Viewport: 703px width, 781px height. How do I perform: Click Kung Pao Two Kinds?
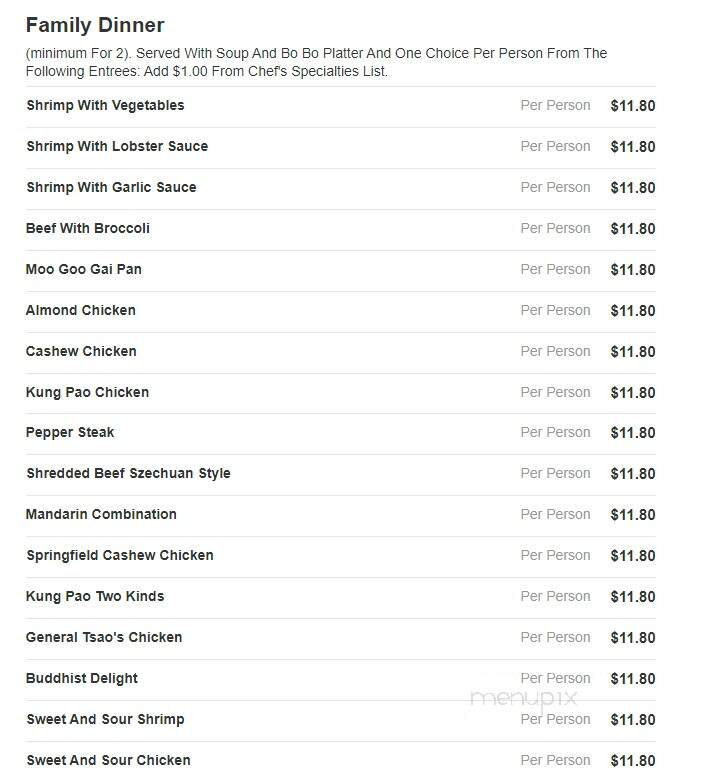(x=95, y=596)
